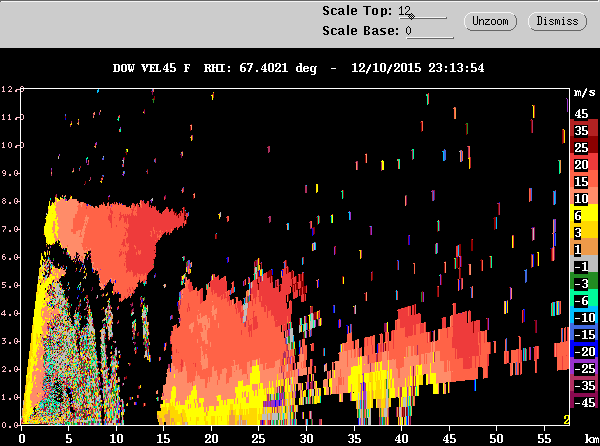Dismiss the RHI plot window
The image size is (600, 446).
click(x=557, y=21)
